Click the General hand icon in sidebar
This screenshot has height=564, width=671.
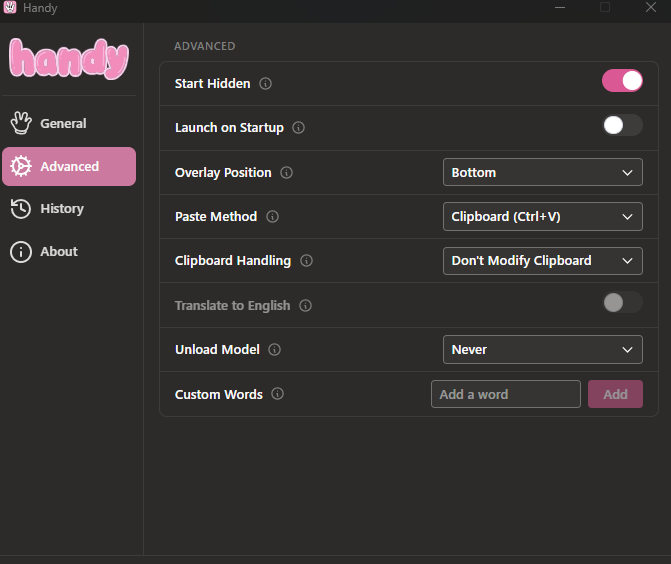(21, 123)
